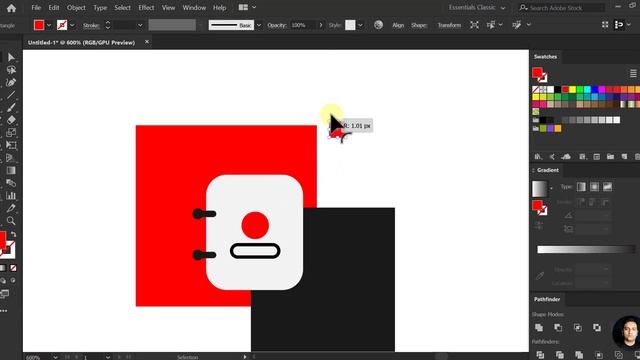Click the Home icon
Image resolution: width=640 pixels, height=360 pixels.
(x=11, y=8)
